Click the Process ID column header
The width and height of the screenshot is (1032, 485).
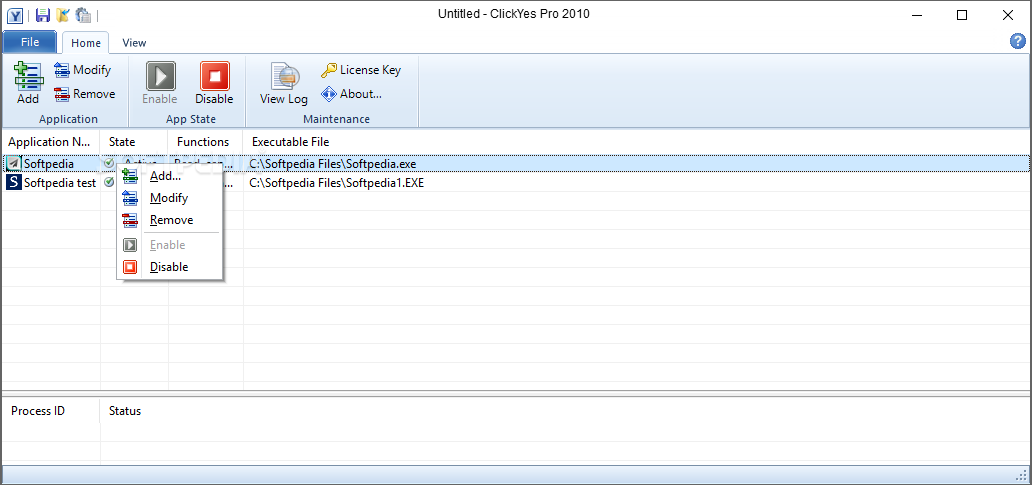point(38,411)
